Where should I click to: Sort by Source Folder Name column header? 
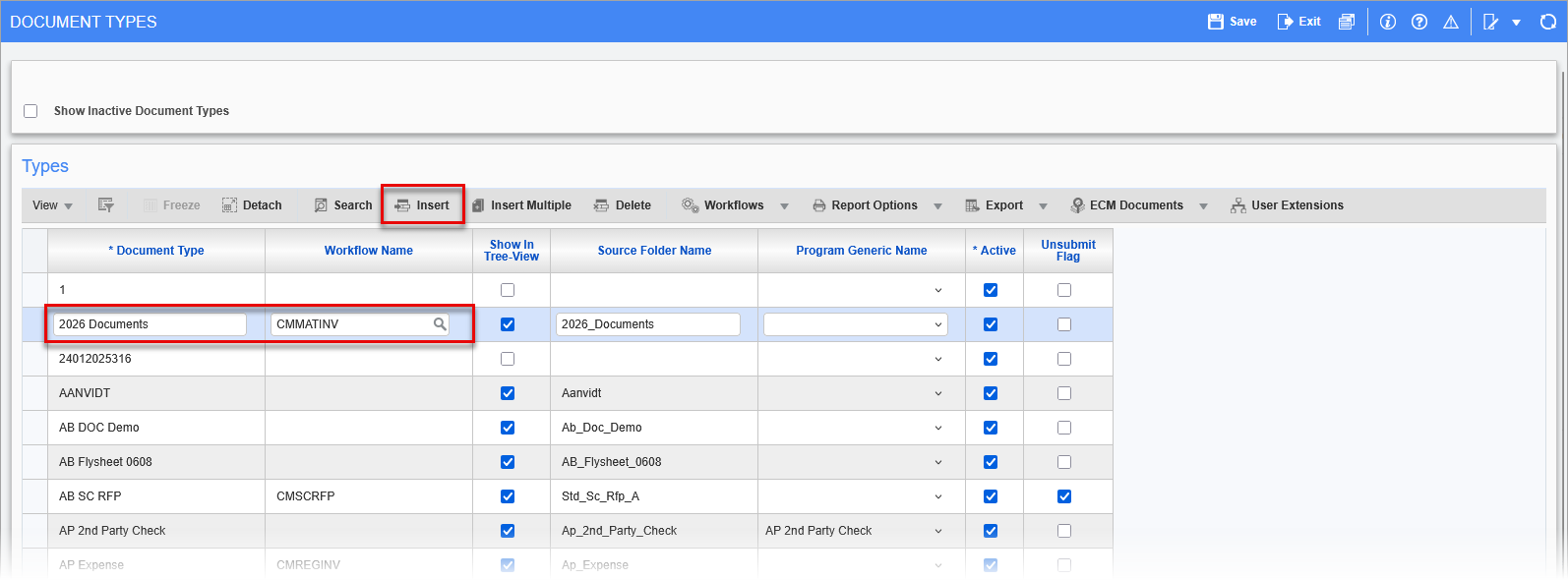654,251
